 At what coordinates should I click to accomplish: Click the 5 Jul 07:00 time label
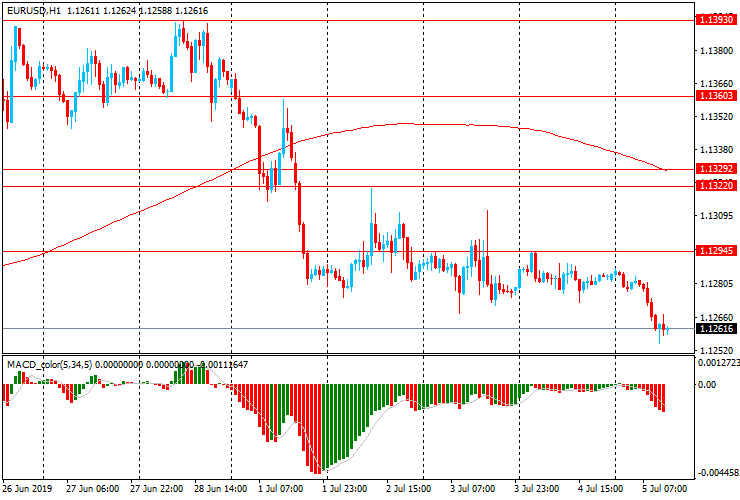coord(664,489)
